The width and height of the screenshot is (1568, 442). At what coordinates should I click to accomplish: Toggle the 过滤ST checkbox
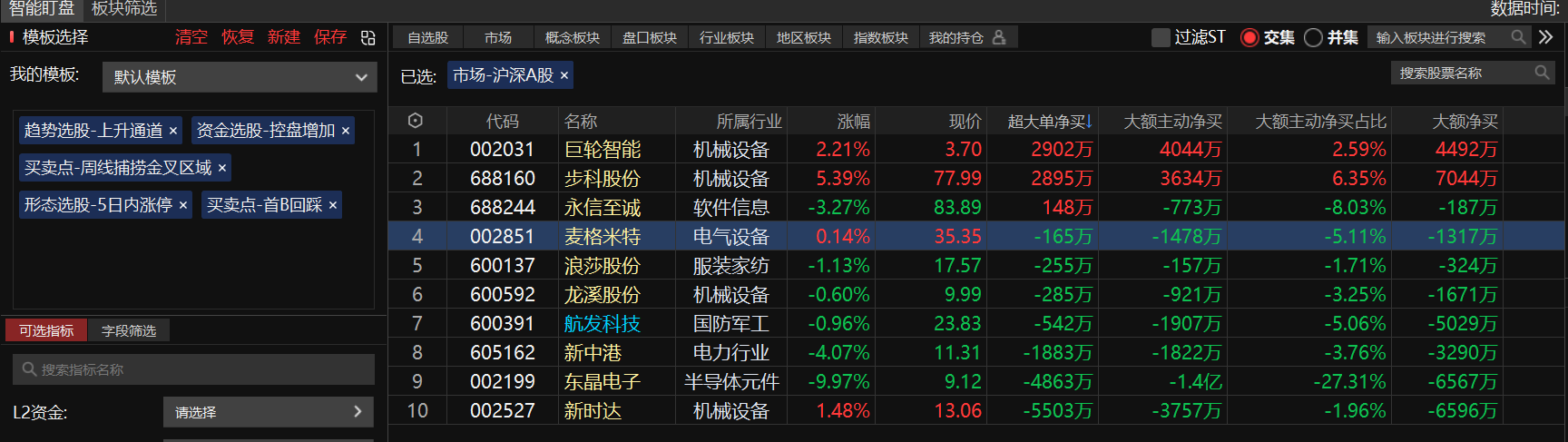click(1161, 37)
